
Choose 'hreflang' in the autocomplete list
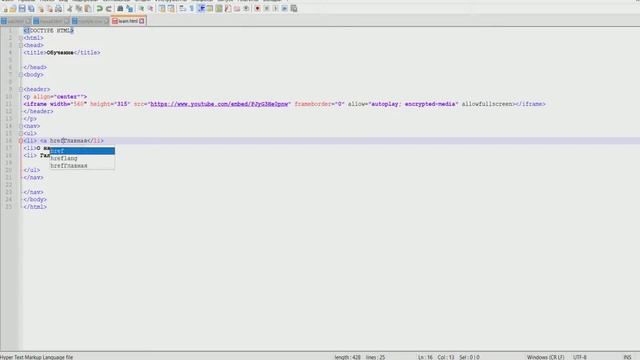pos(82,158)
